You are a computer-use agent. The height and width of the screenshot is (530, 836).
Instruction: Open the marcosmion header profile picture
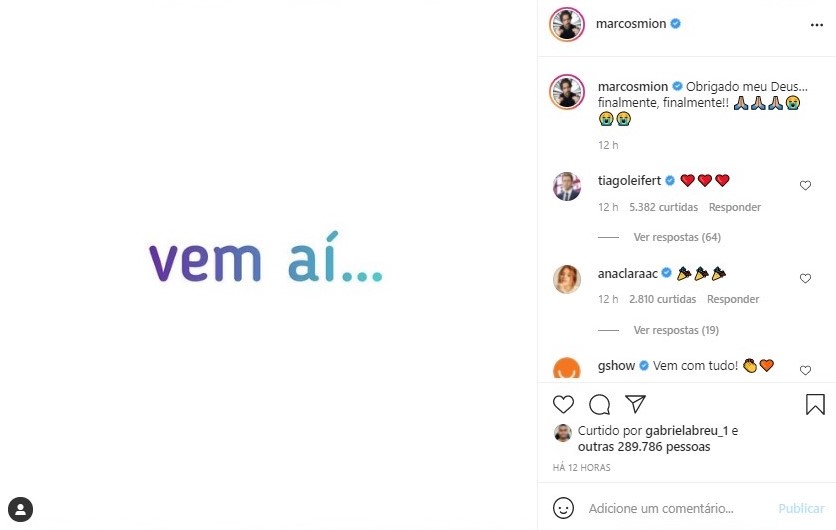567,24
